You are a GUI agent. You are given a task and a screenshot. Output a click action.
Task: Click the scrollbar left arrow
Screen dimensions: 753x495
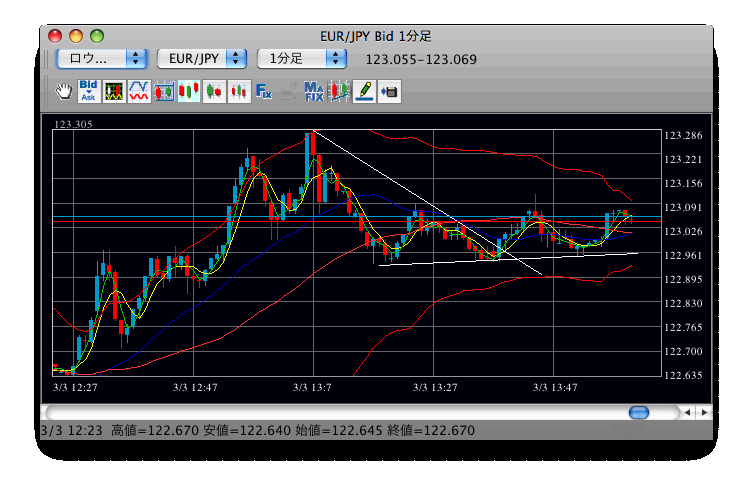(688, 412)
